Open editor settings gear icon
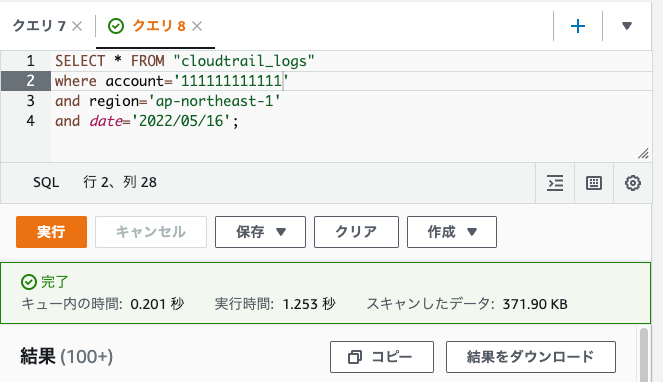Screen dimensions: 663x382 [633, 183]
